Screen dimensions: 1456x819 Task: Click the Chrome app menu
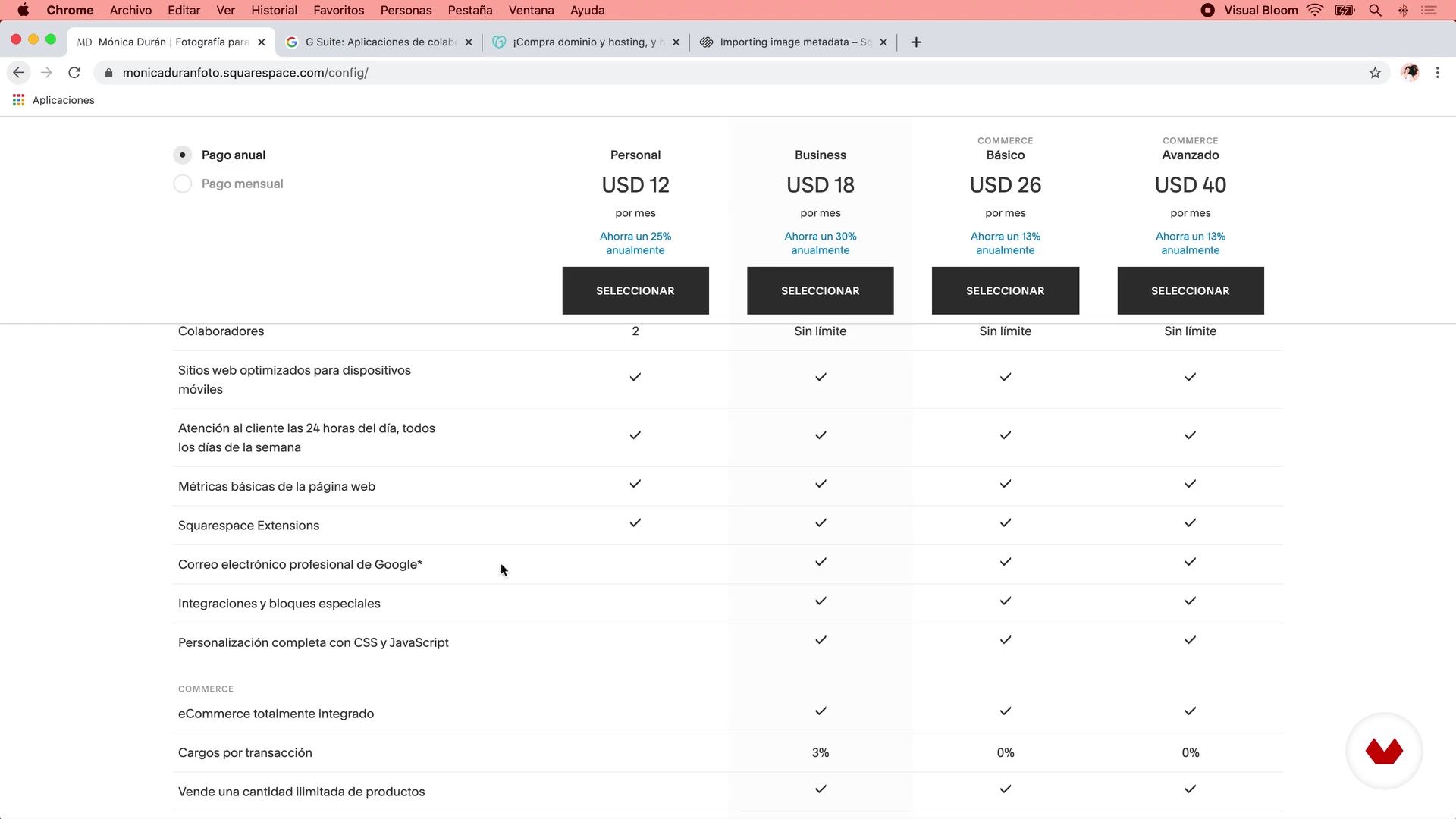click(70, 10)
